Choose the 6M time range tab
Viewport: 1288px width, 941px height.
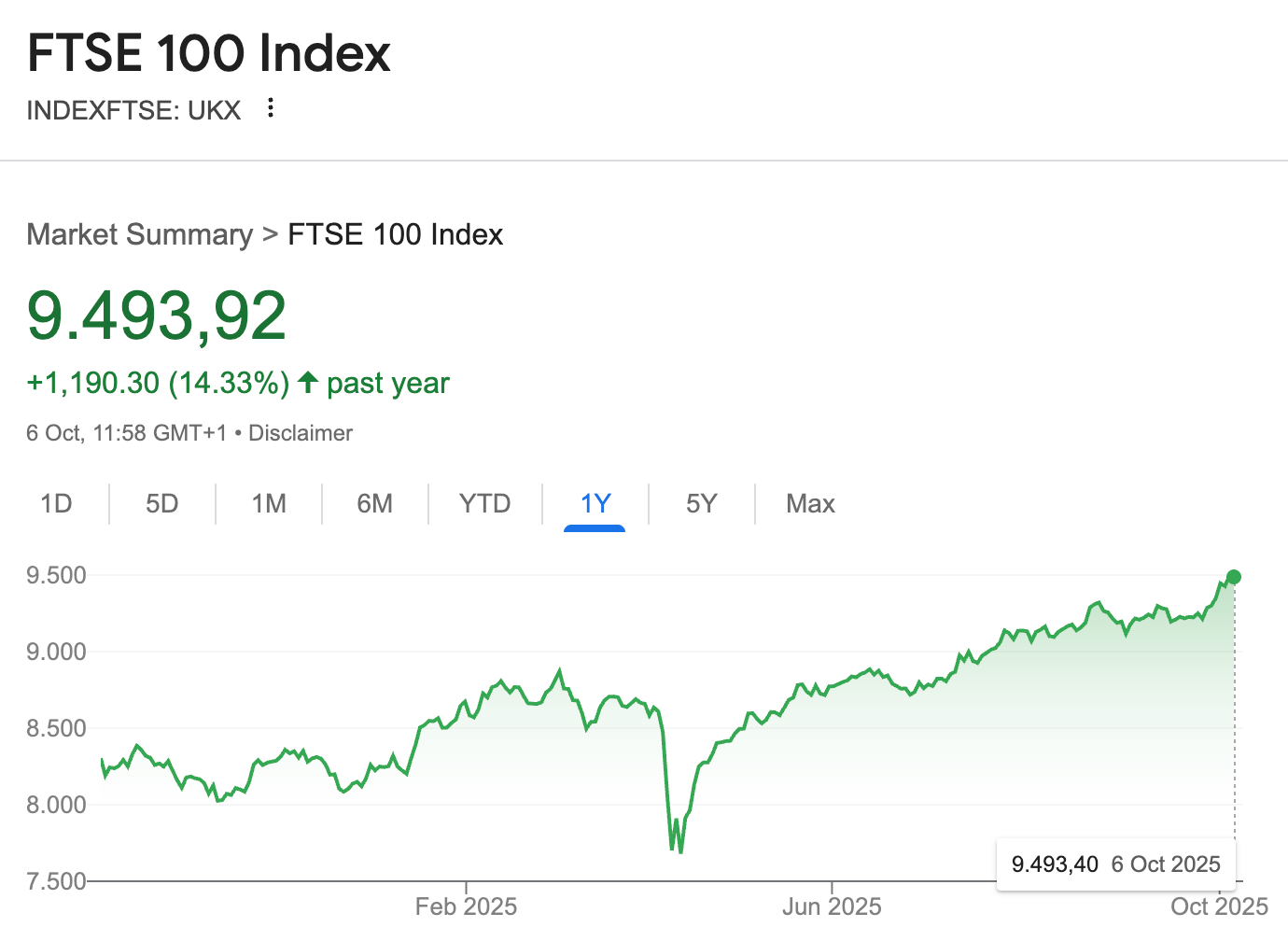pos(374,504)
